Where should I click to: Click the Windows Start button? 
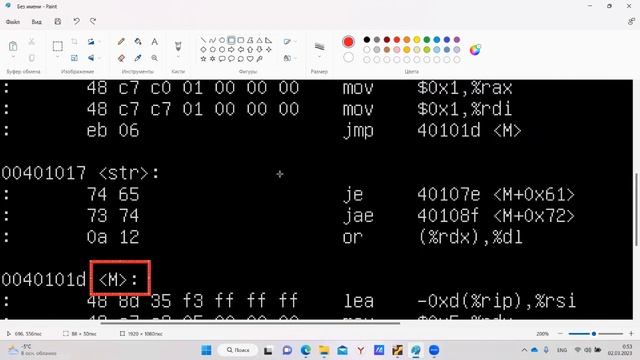coord(207,350)
